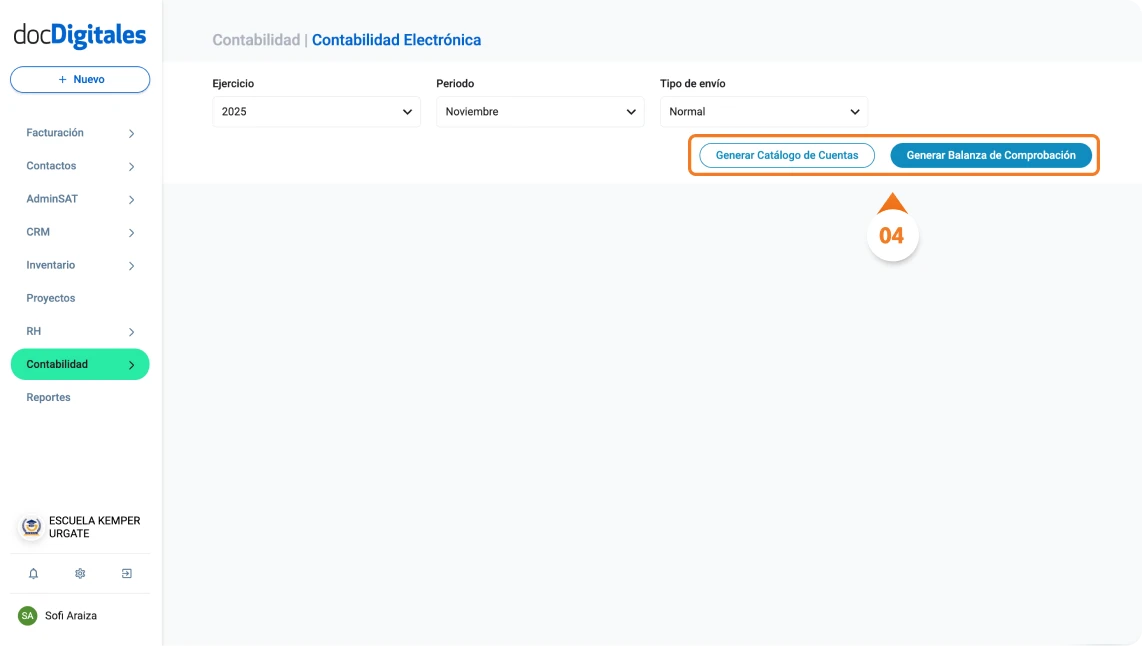This screenshot has width=1142, height=646.
Task: Click Generar Balanza de Comprobación
Action: tap(990, 155)
